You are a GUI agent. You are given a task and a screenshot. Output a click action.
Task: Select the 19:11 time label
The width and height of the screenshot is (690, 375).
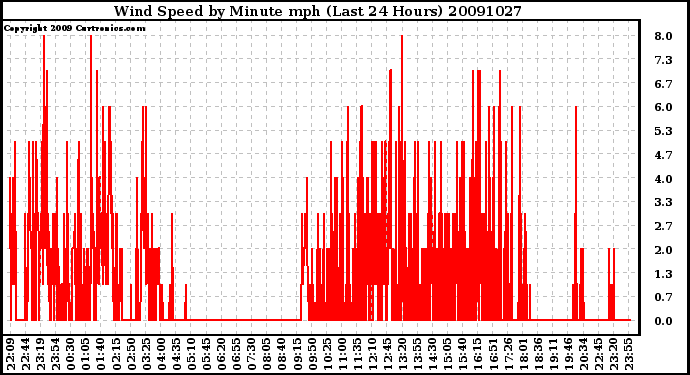point(553,354)
